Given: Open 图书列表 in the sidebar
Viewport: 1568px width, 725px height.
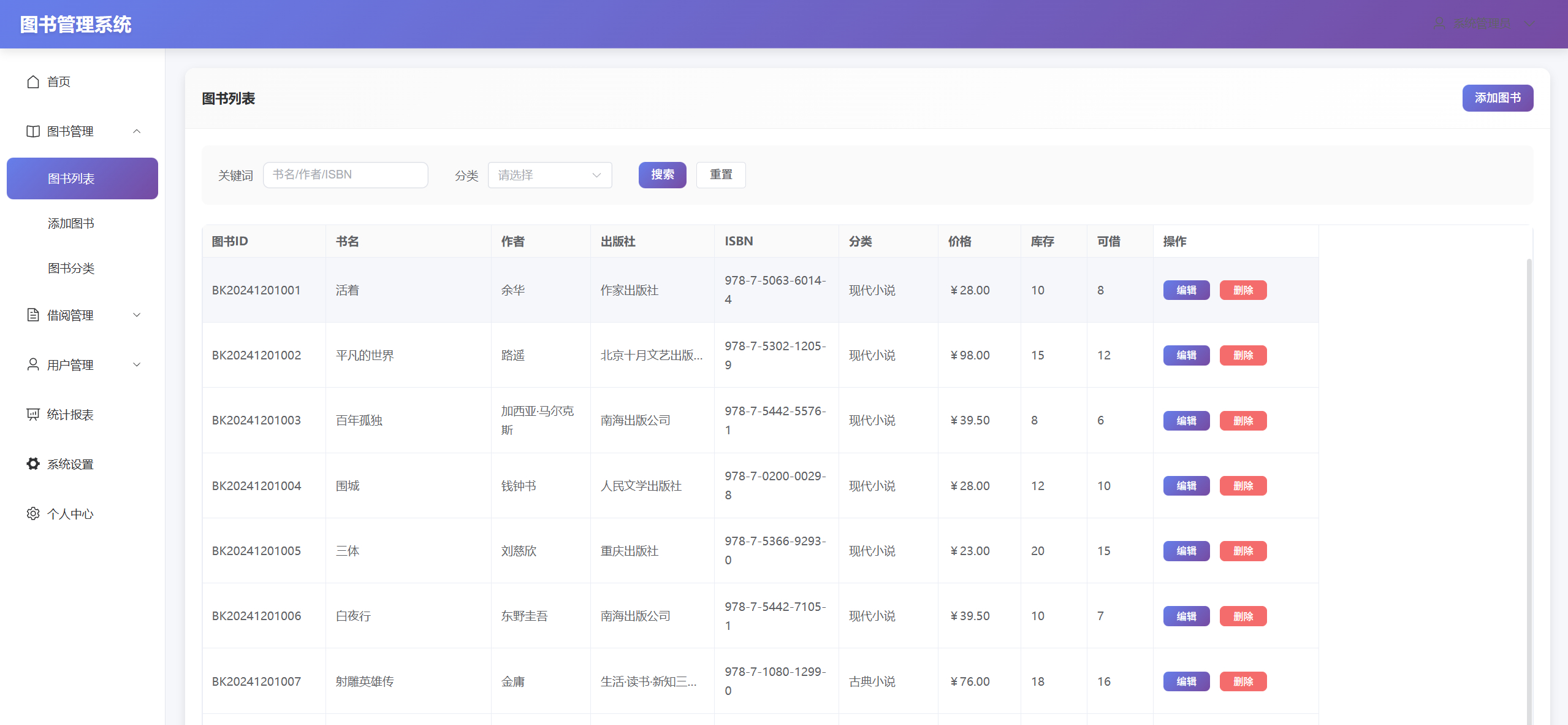Looking at the screenshot, I should point(82,178).
